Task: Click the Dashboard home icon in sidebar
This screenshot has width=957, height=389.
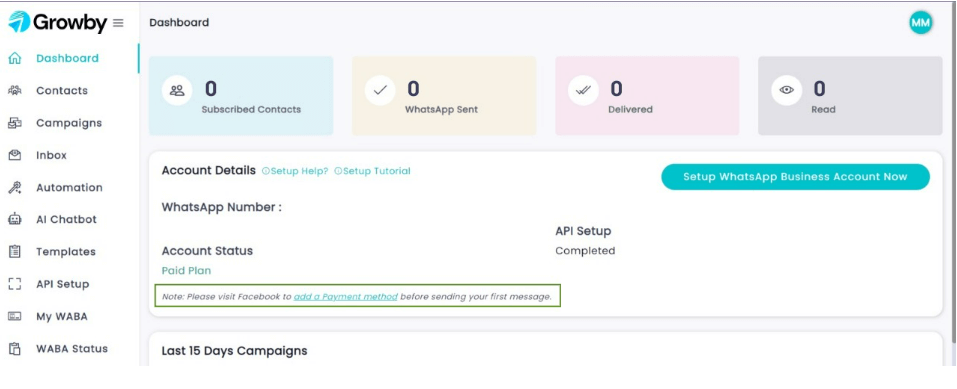Action: coord(15,59)
